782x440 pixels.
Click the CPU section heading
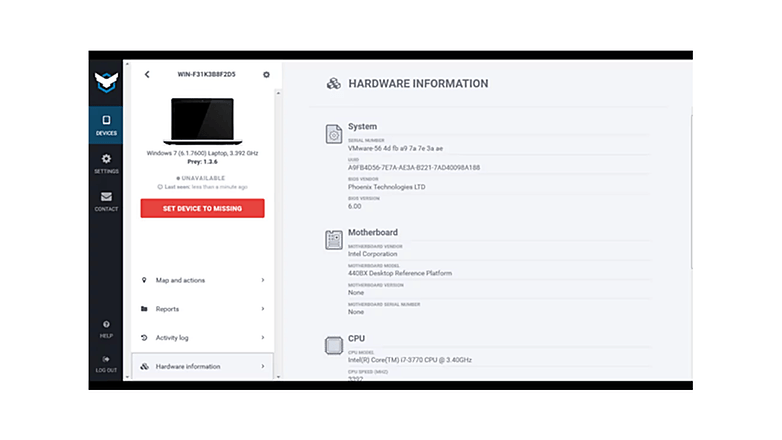[x=356, y=338]
